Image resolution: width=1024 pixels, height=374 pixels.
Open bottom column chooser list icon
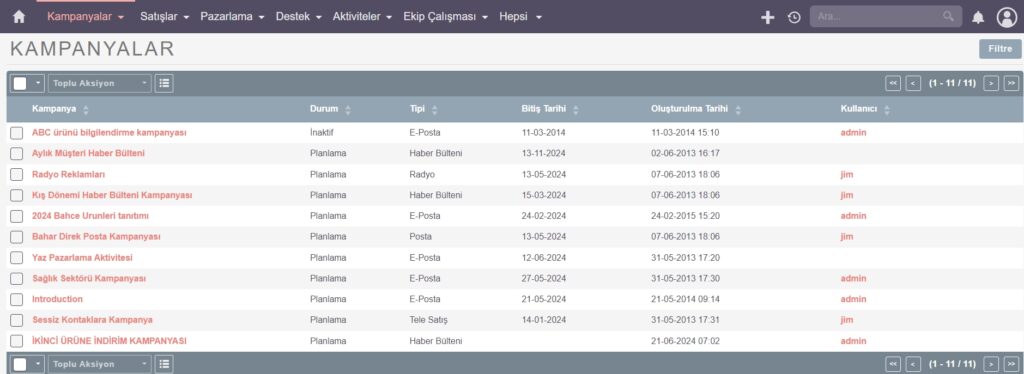164,364
